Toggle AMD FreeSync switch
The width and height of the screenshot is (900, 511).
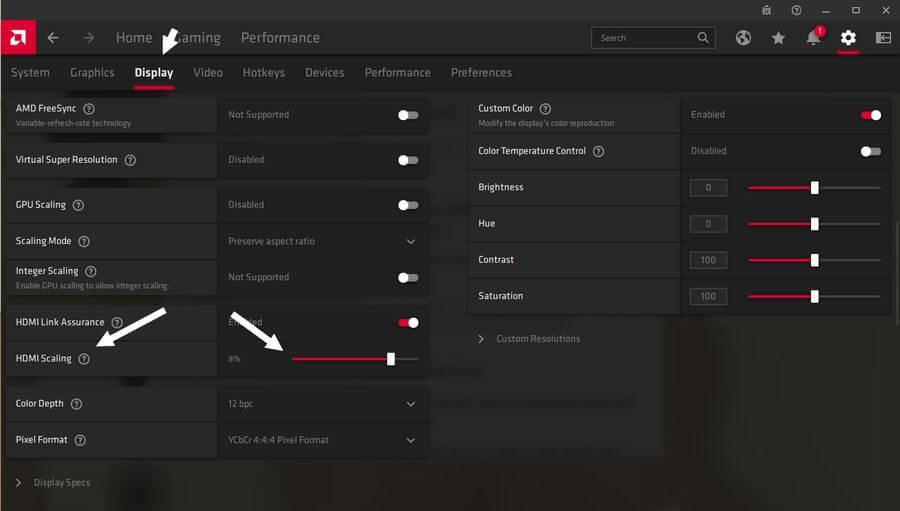tap(408, 115)
